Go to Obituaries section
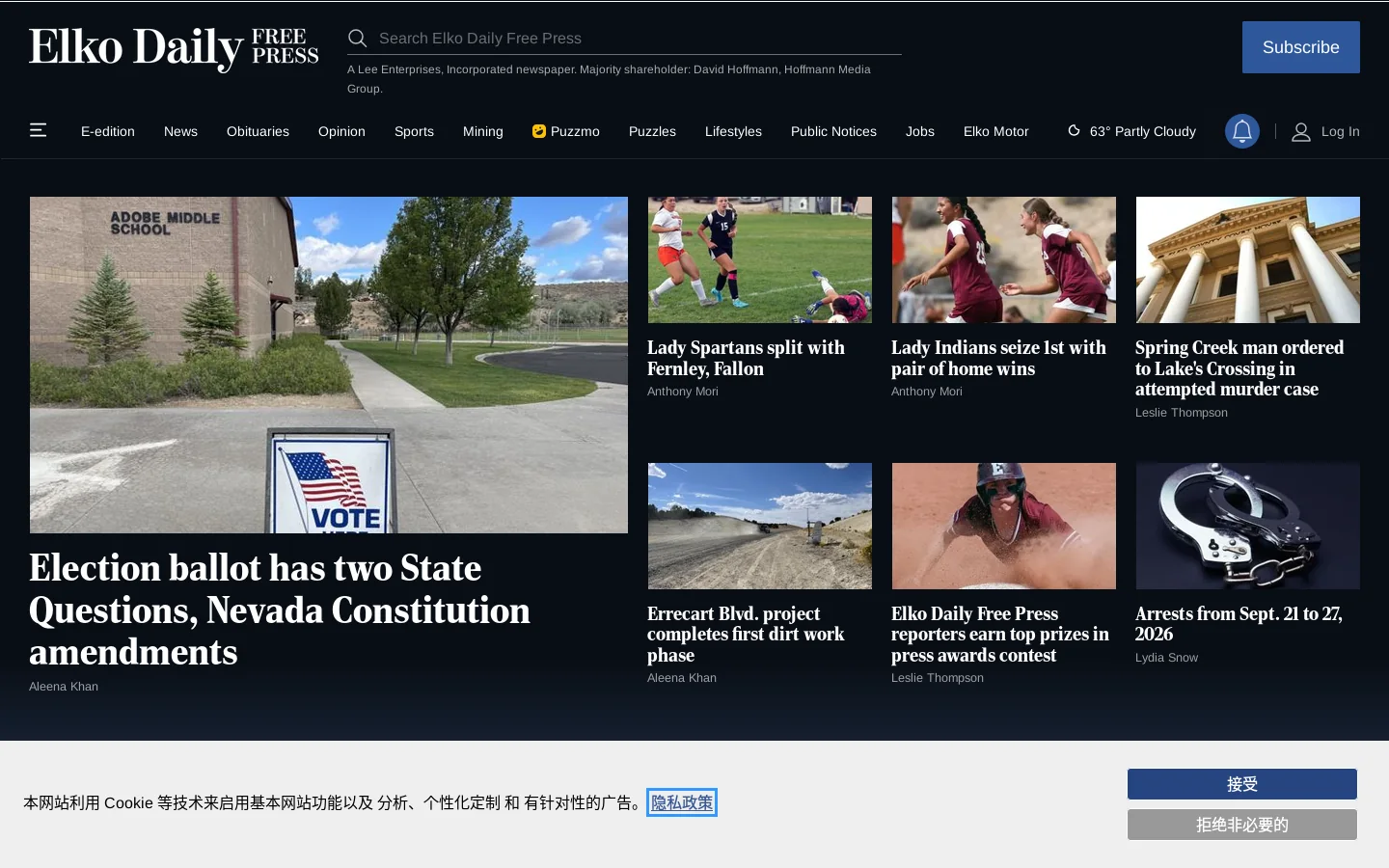Image resolution: width=1389 pixels, height=868 pixels. 258,131
